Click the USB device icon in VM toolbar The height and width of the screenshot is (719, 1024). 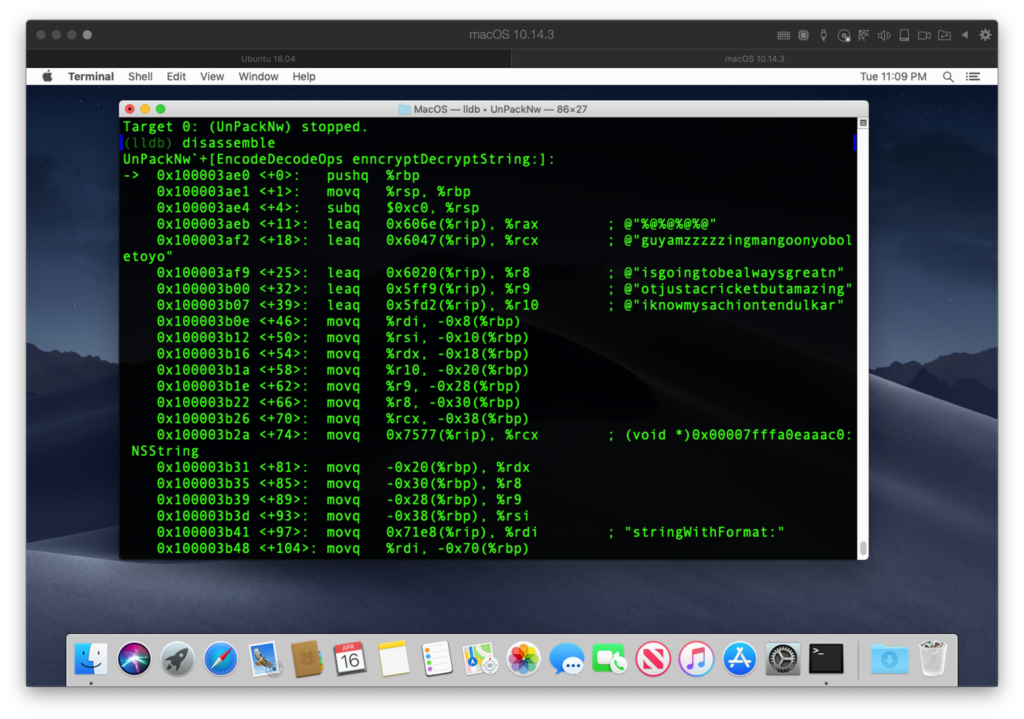click(823, 35)
